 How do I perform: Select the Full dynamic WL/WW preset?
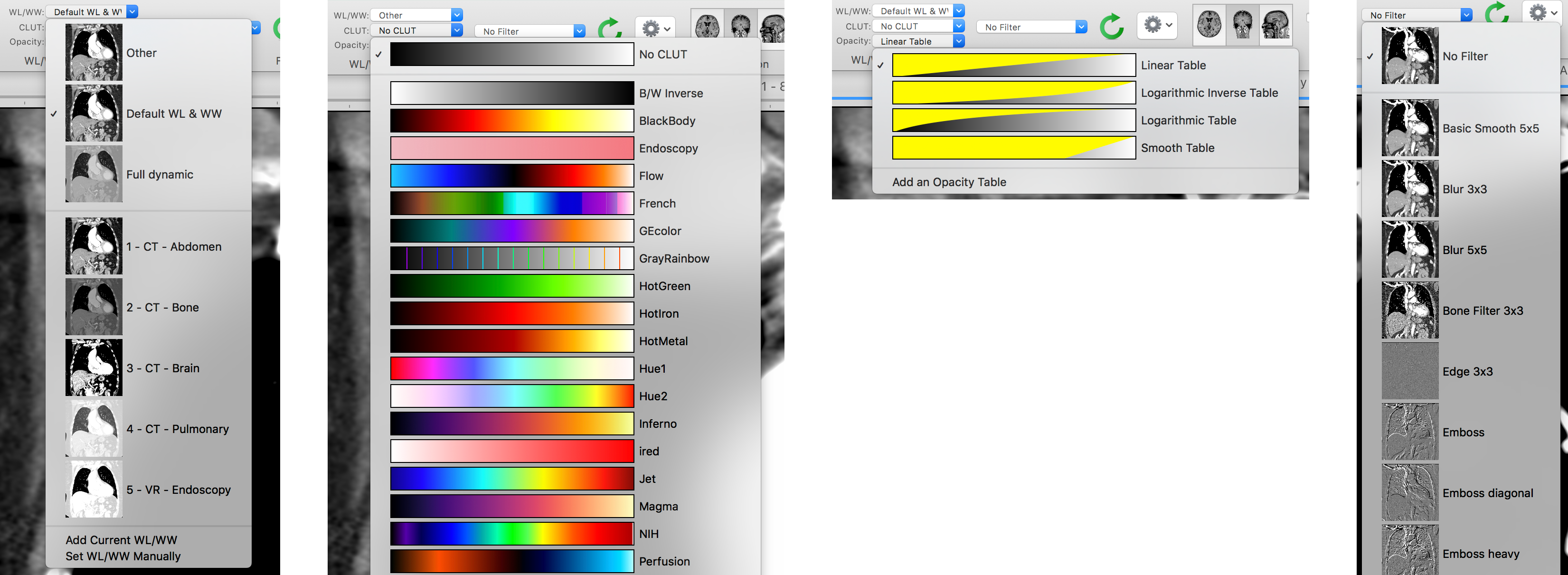pyautogui.click(x=159, y=176)
